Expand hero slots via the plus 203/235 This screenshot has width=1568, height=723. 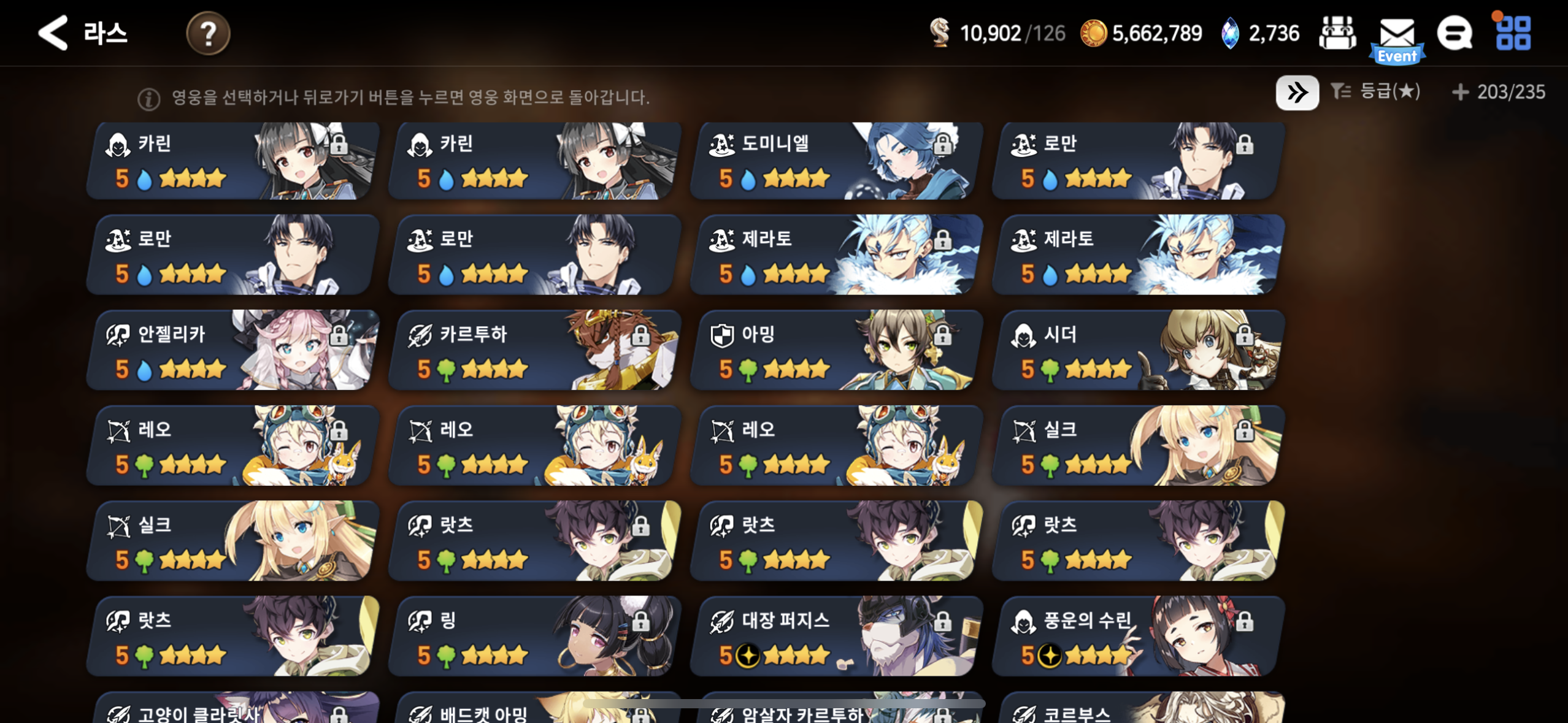(1498, 92)
